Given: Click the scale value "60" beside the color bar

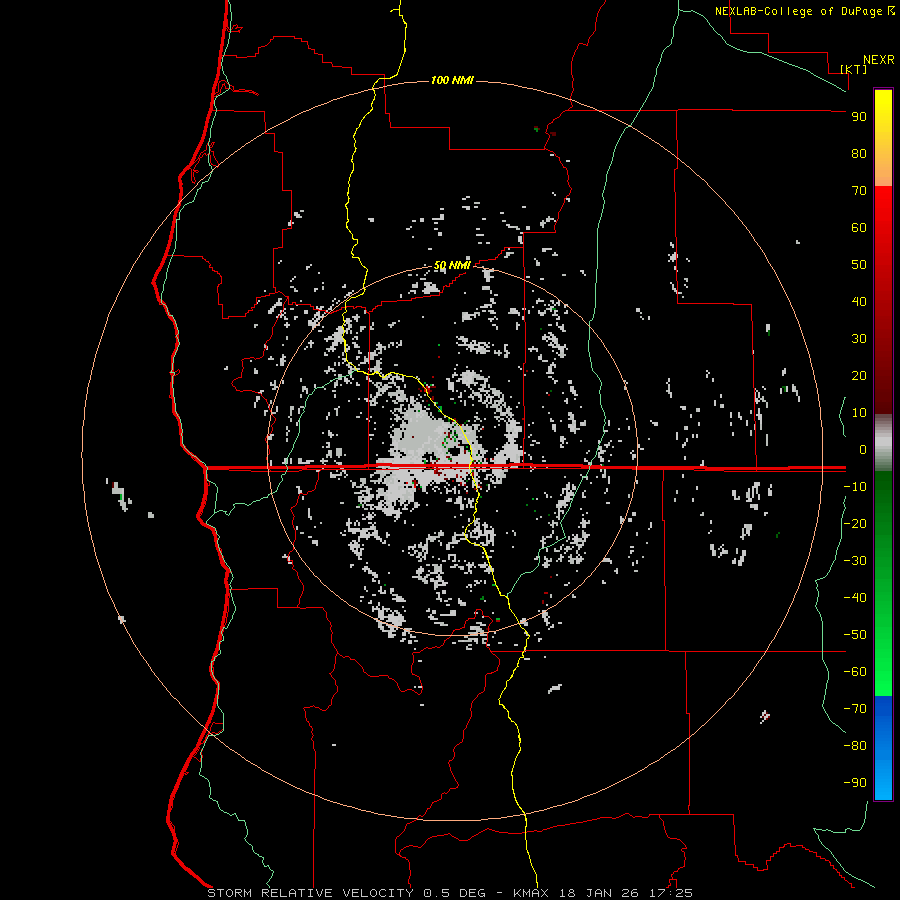Looking at the screenshot, I should click(x=859, y=227).
